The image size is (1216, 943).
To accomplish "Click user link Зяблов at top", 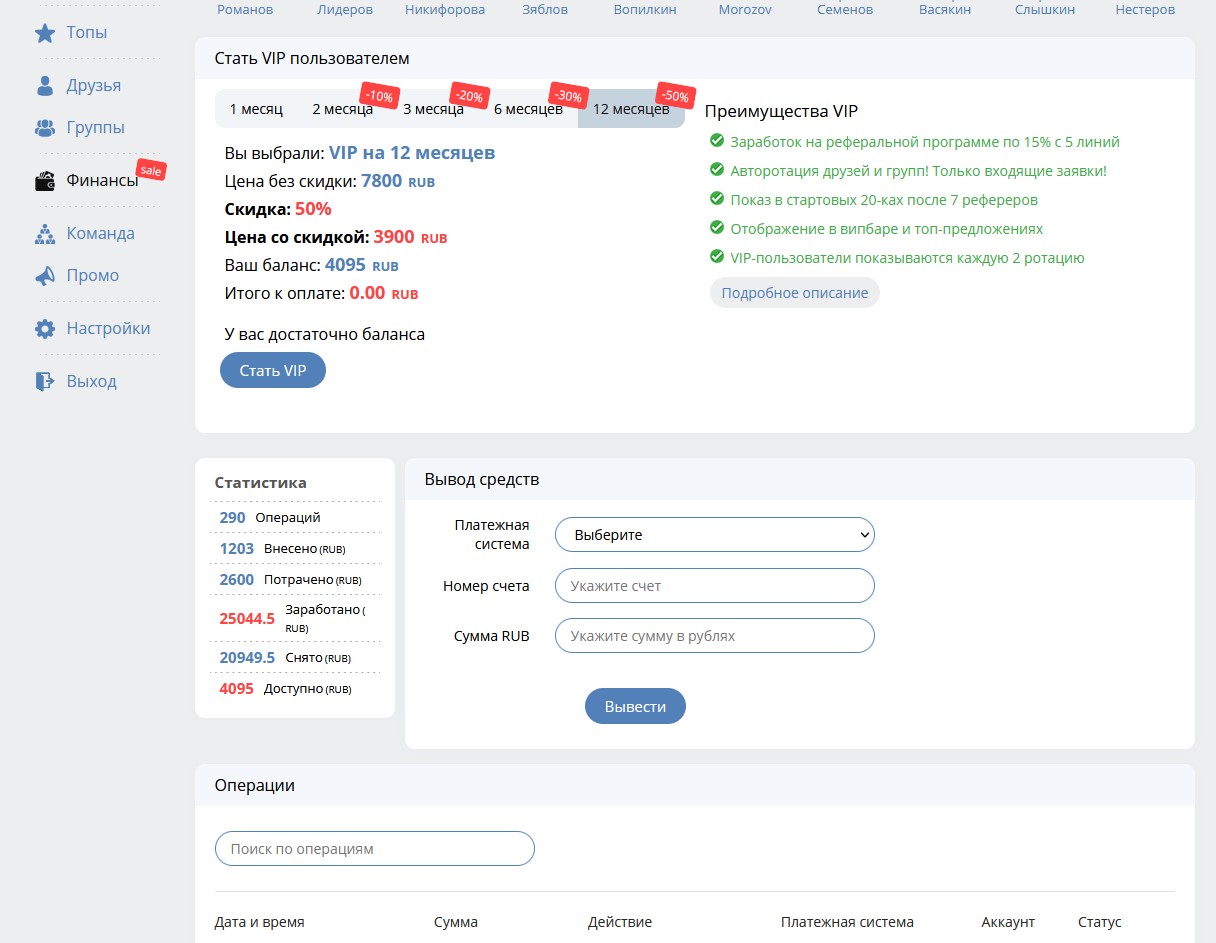I will pos(545,10).
